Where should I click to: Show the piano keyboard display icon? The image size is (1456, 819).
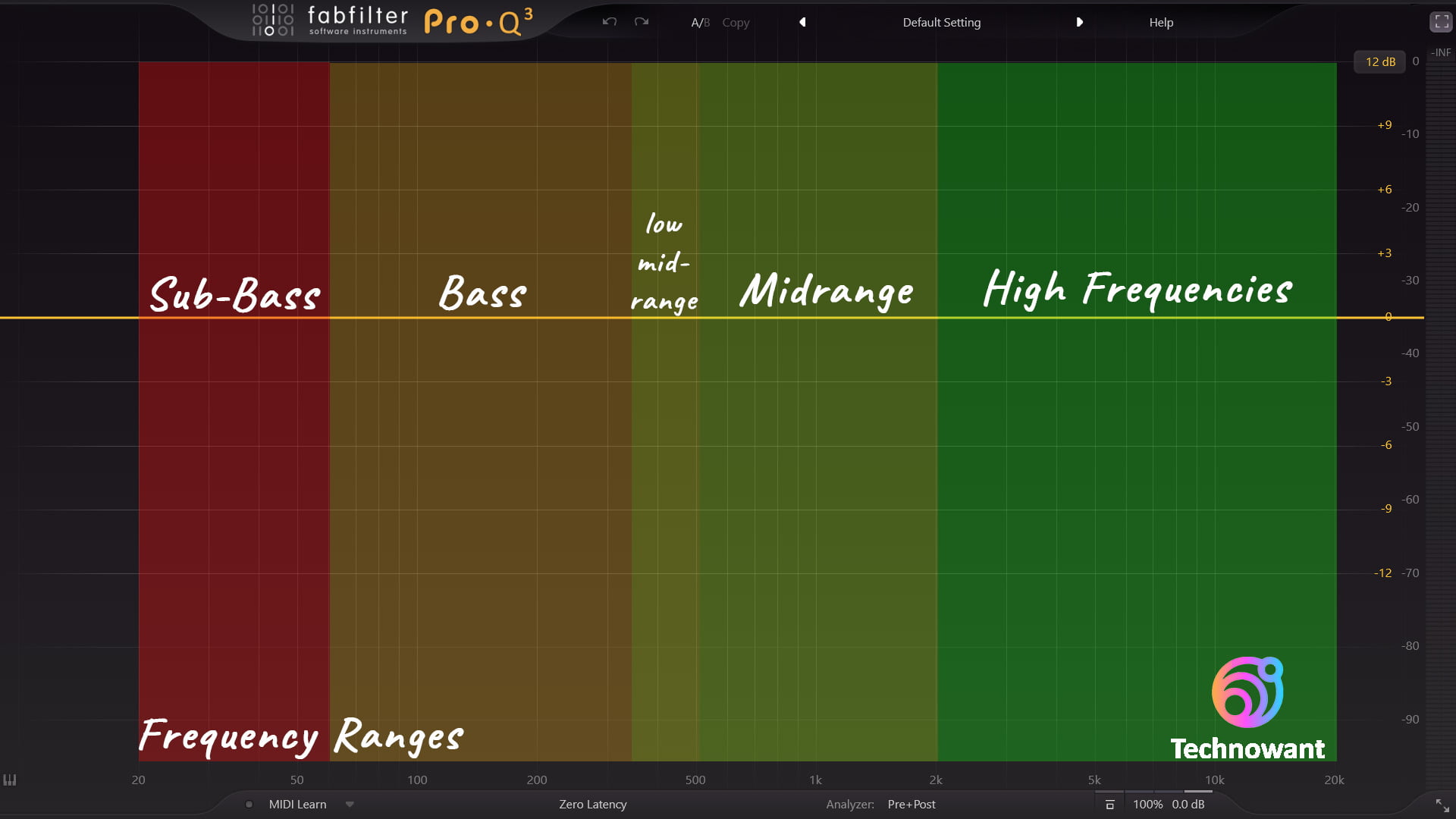pyautogui.click(x=10, y=780)
